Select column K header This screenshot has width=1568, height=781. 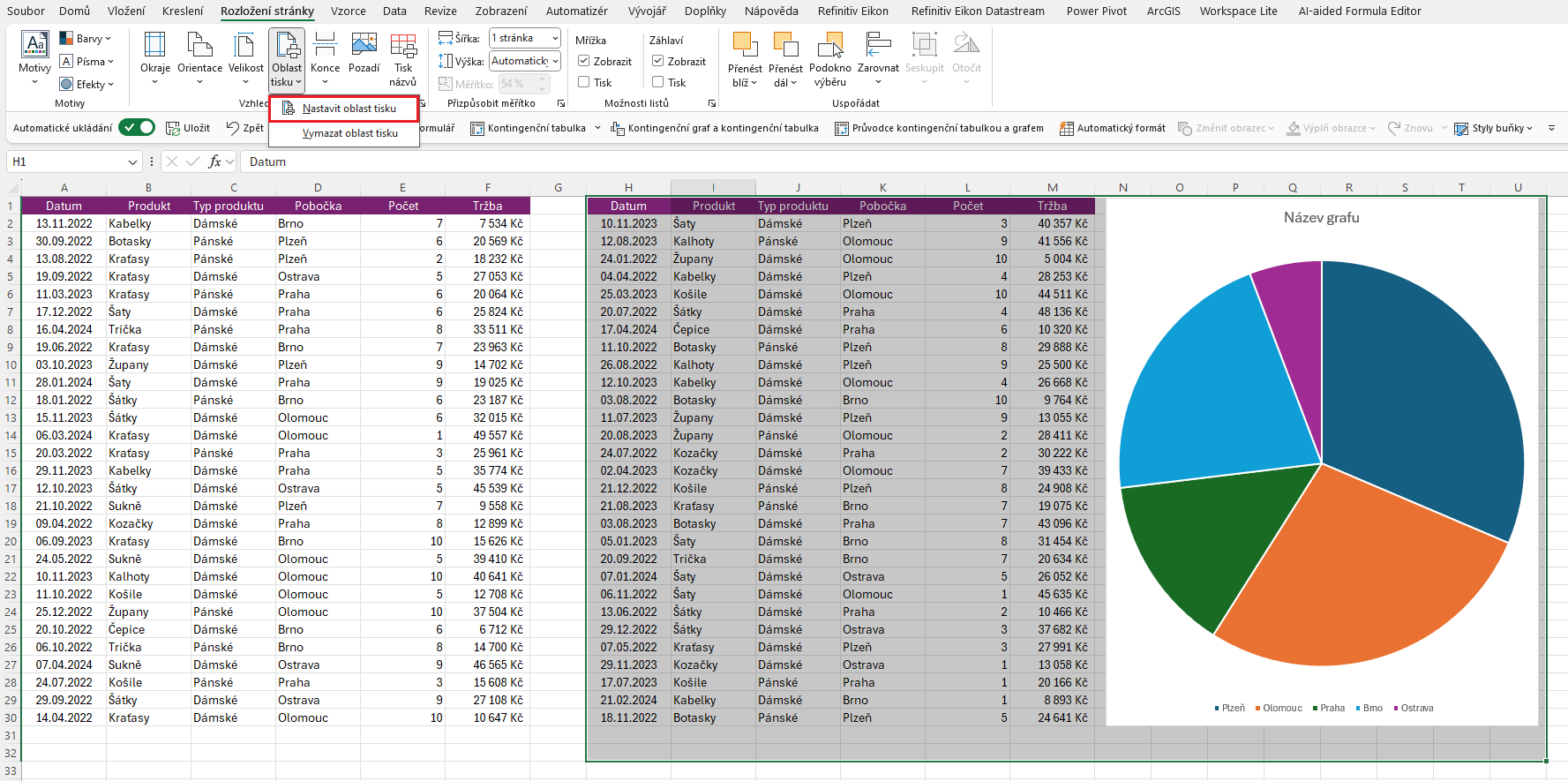coord(883,188)
